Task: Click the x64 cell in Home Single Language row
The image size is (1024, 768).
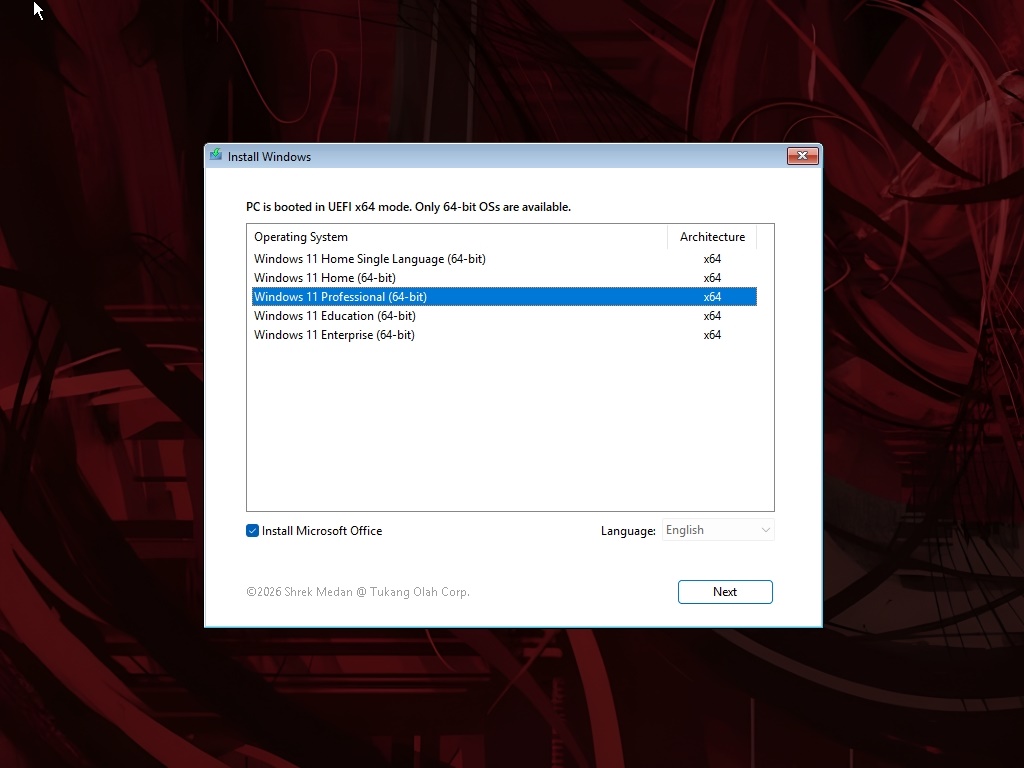Action: coord(712,259)
